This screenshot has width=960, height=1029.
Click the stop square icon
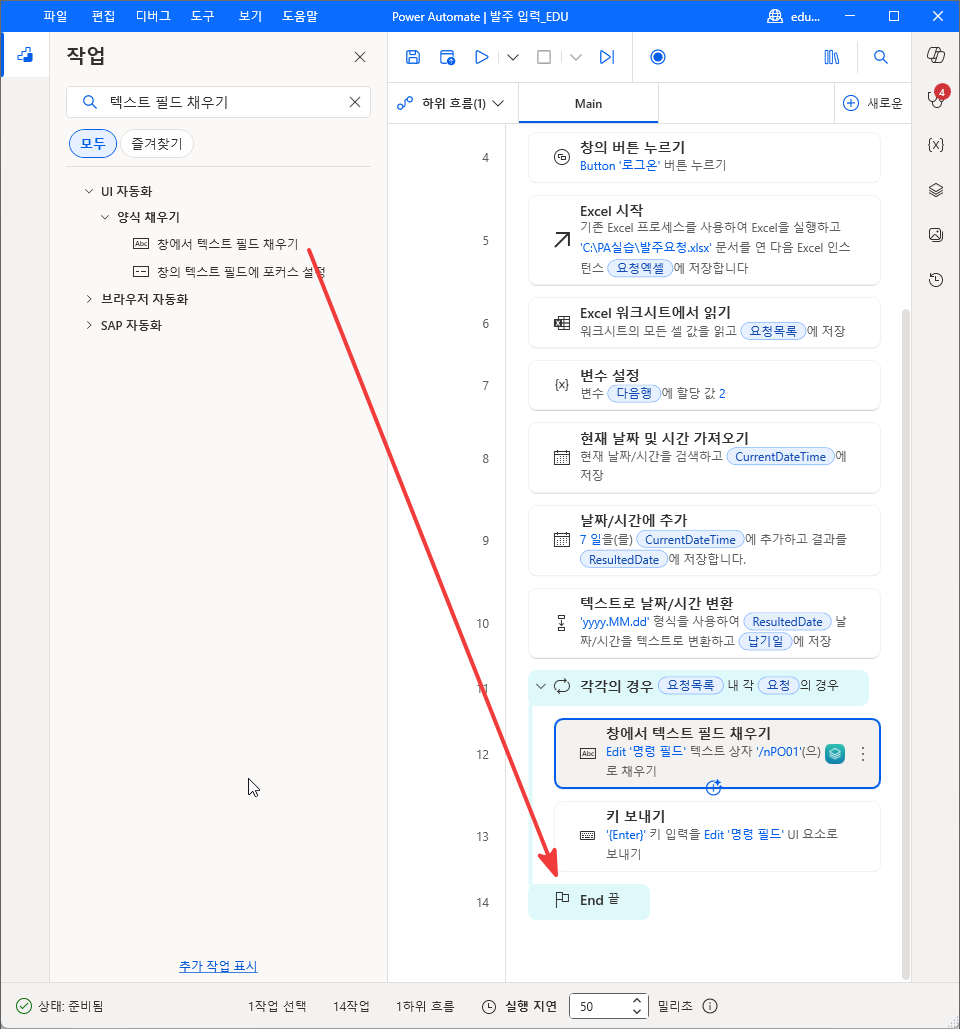tap(544, 57)
